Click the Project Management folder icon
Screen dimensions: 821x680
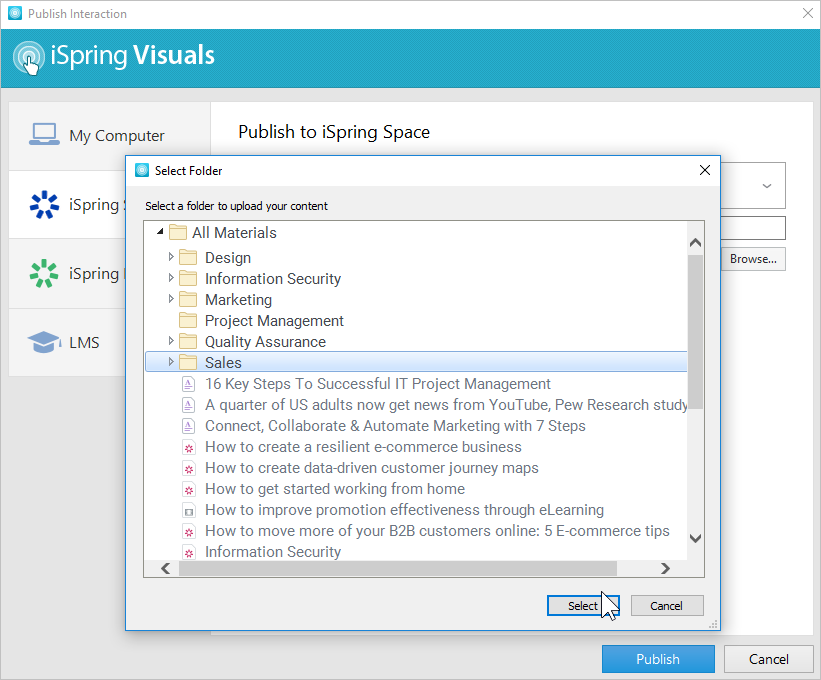pyautogui.click(x=188, y=320)
